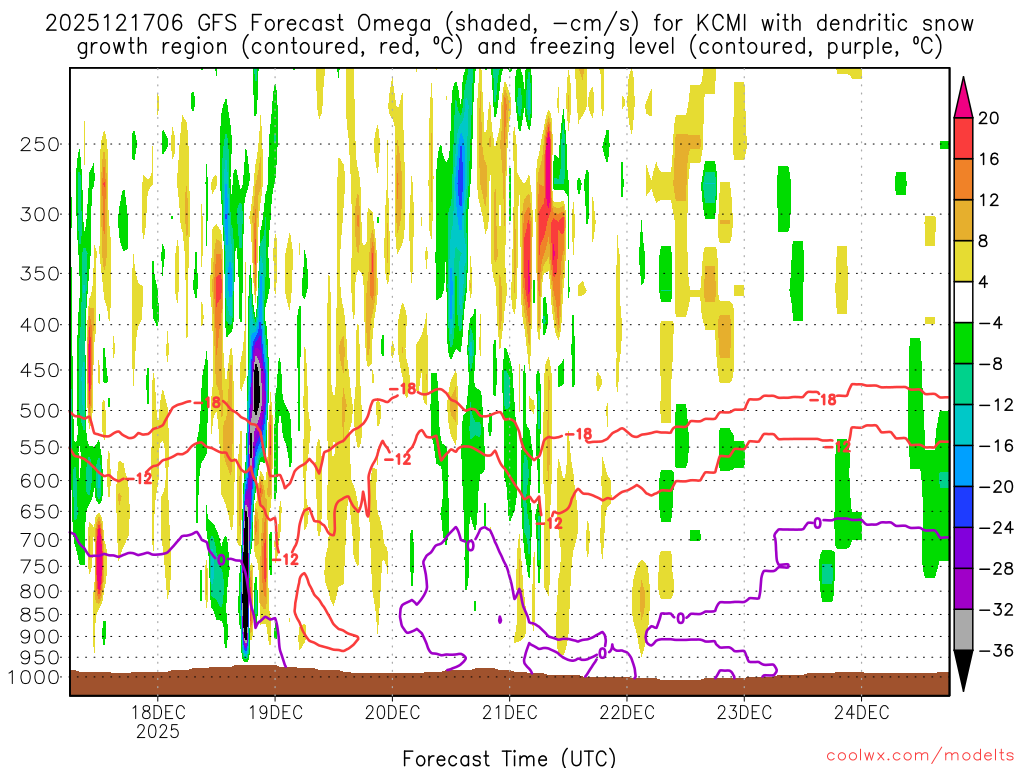
Task: Open the coolwx.com/modelts link
Action: pos(920,756)
